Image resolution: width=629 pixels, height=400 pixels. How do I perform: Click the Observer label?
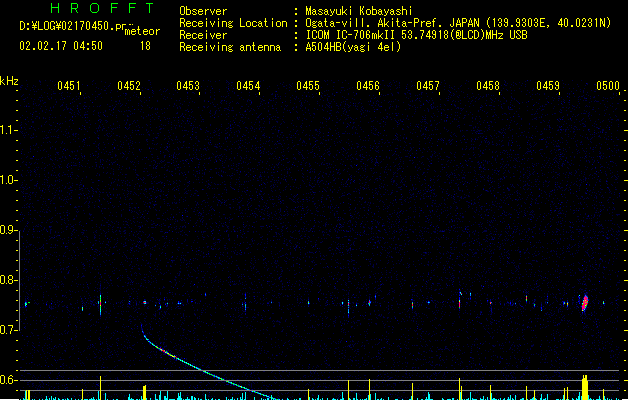[203, 11]
